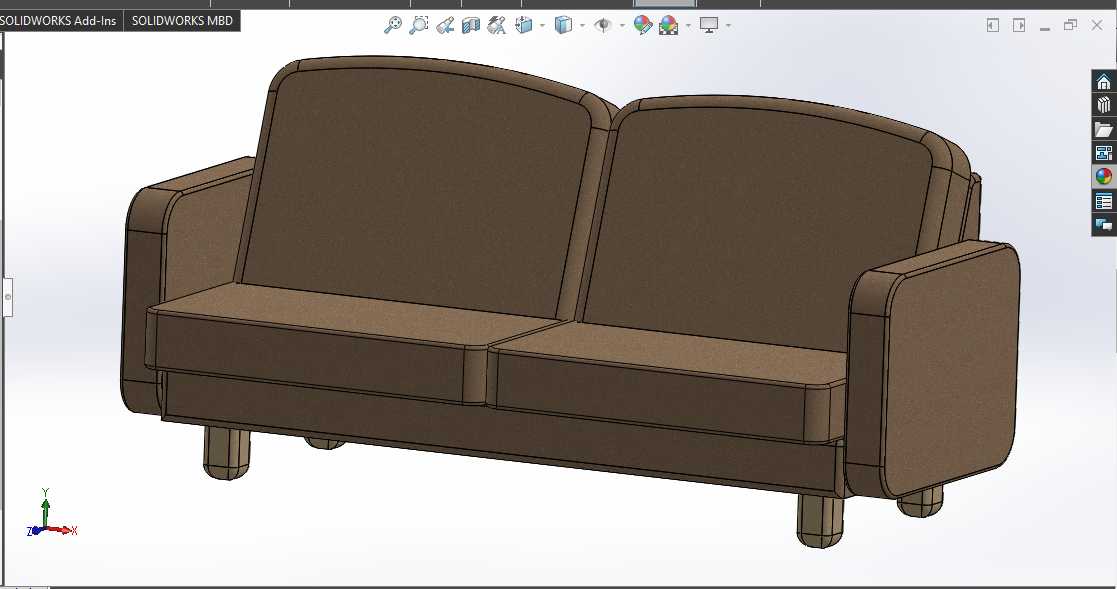Viewport: 1117px width, 589px height.
Task: Open the View Palette task pane icon
Action: tap(1104, 153)
